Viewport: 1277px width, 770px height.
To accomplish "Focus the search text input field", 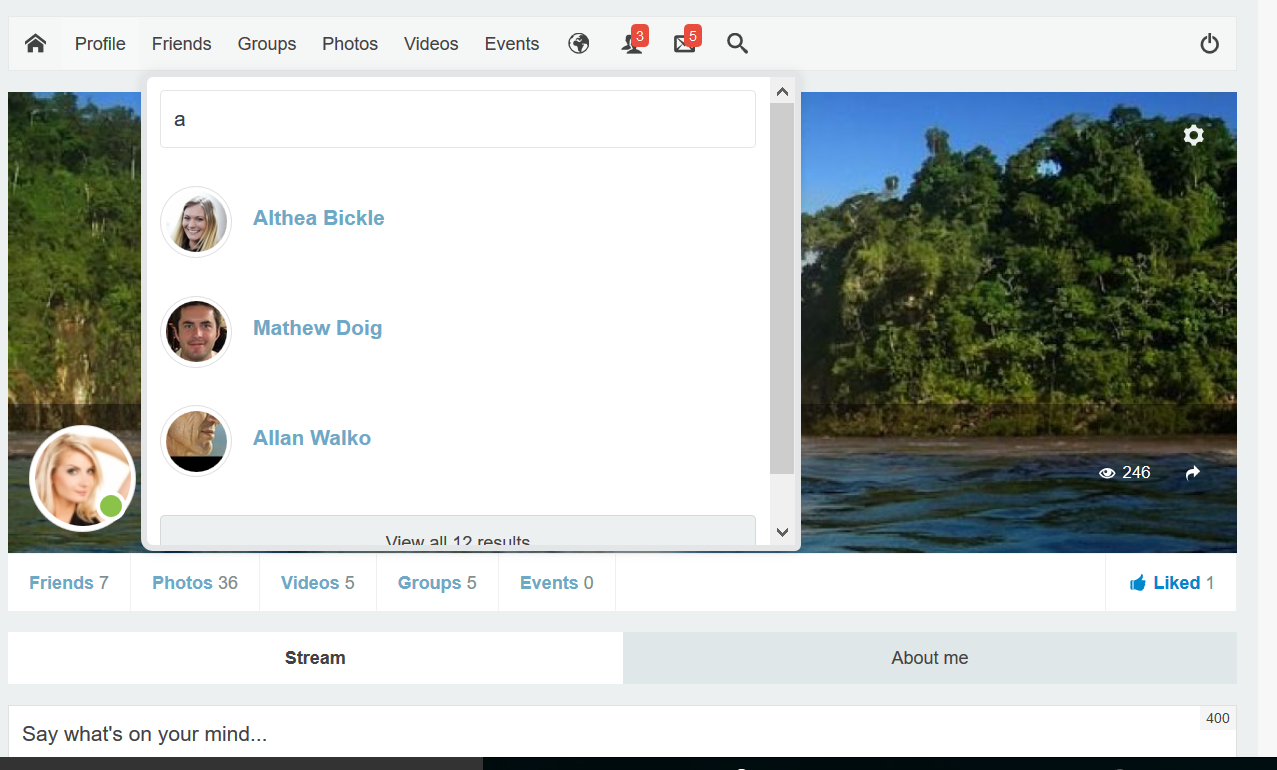I will pyautogui.click(x=457, y=120).
